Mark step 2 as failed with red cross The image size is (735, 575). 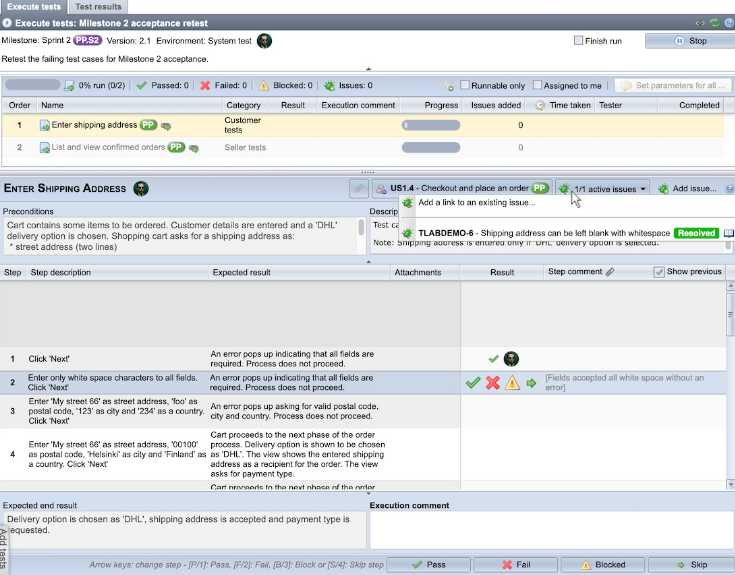[493, 383]
